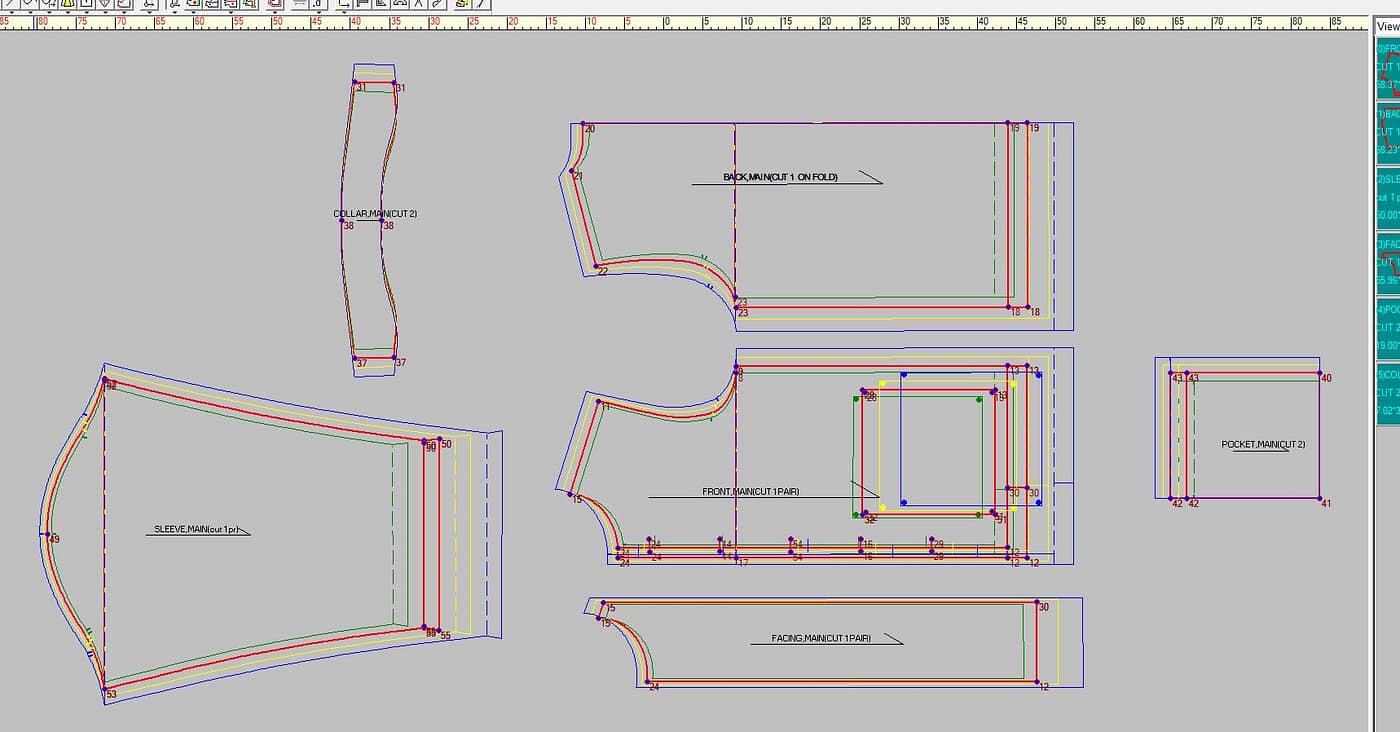The image size is (1400, 732).
Task: Expand the flyout arrow under the bell icon
Action: [68, 12]
